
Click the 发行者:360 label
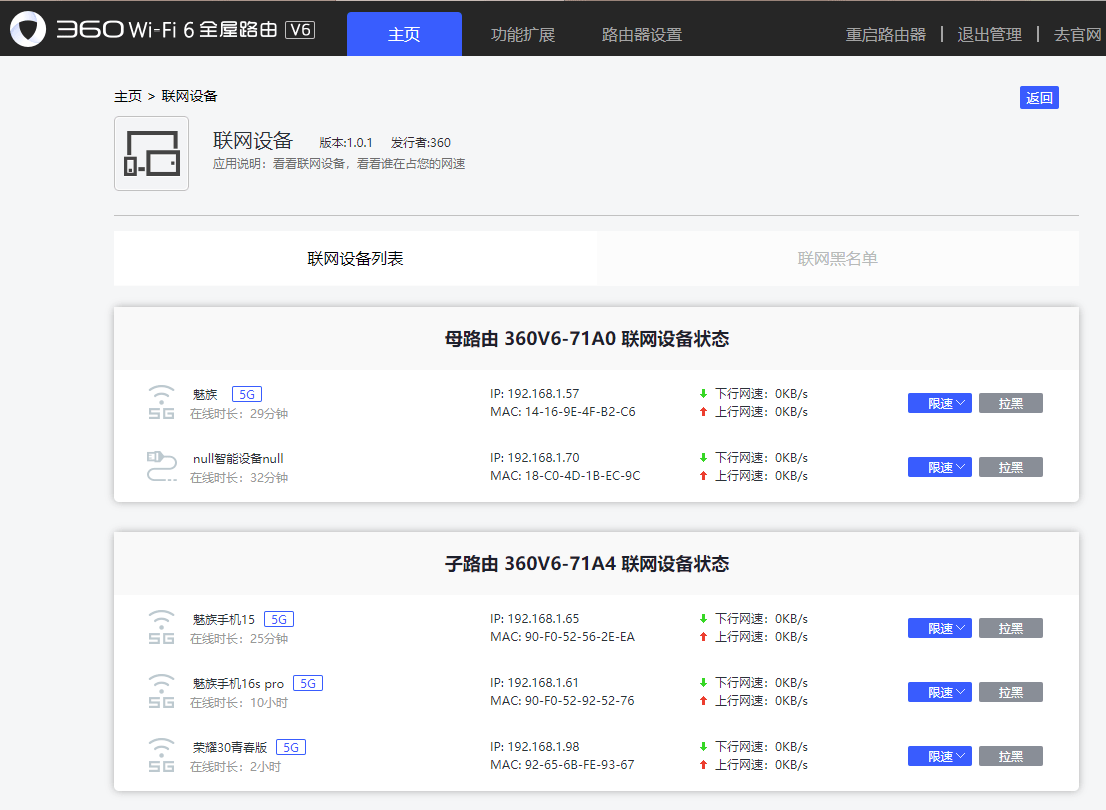pyautogui.click(x=420, y=143)
